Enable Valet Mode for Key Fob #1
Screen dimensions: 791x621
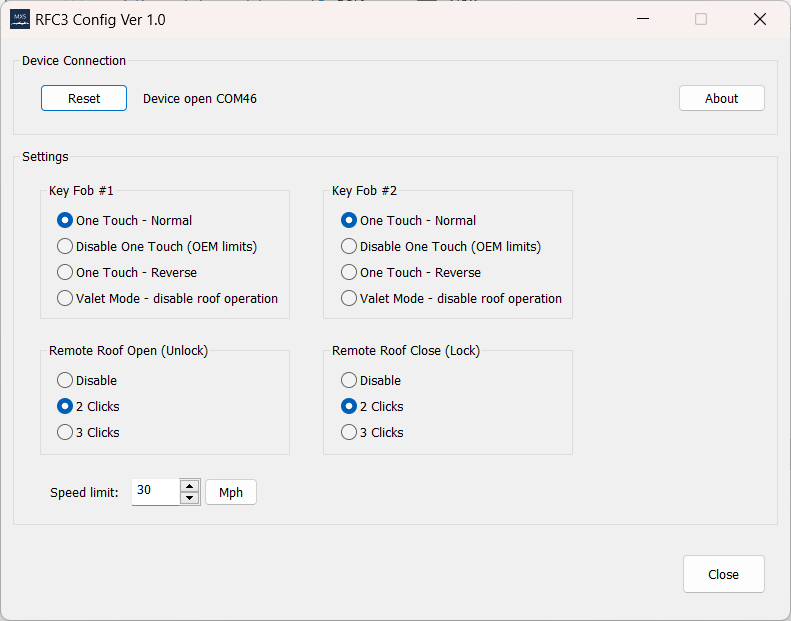pyautogui.click(x=167, y=298)
